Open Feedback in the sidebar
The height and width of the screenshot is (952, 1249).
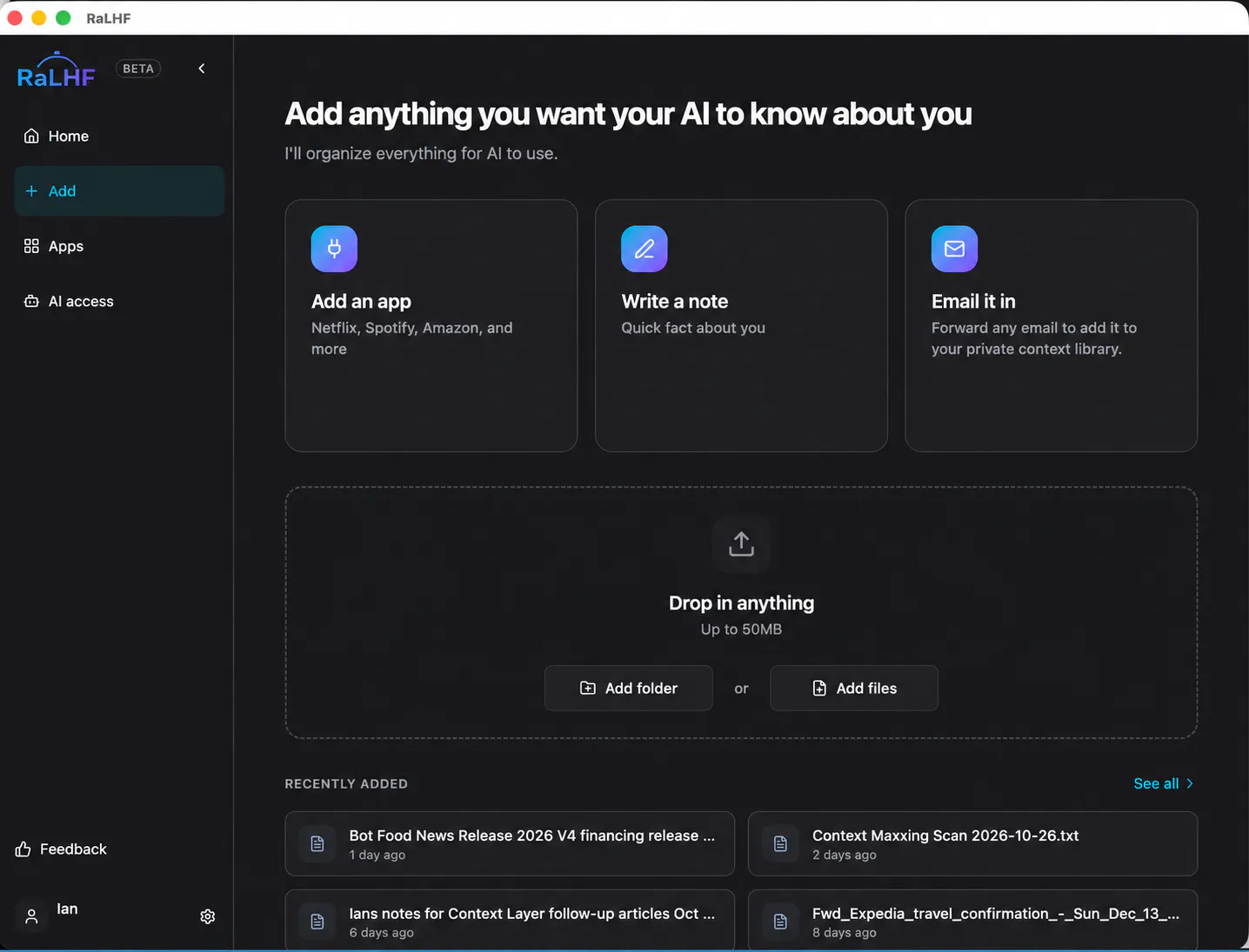[61, 849]
